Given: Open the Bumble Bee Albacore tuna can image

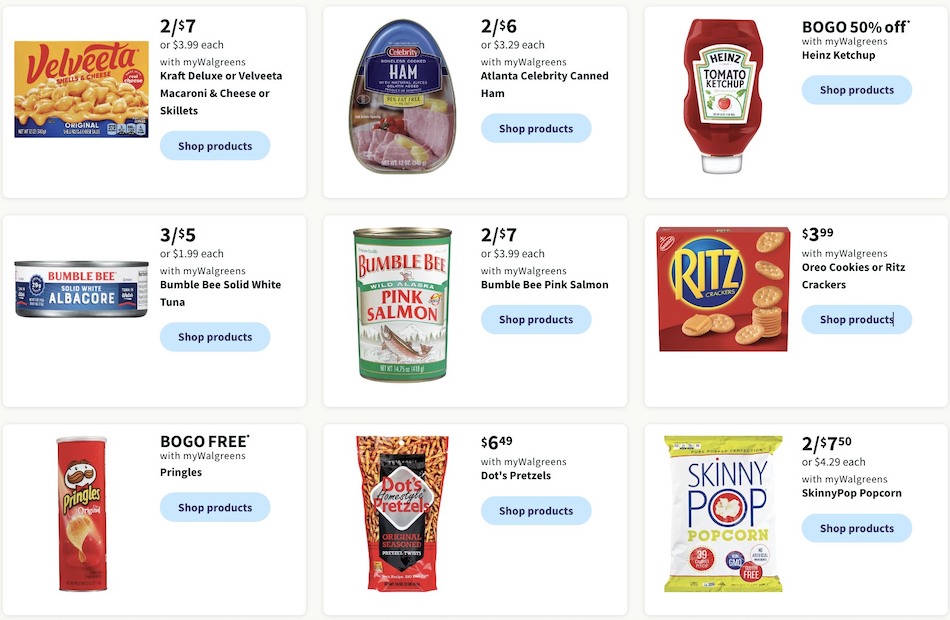Looking at the screenshot, I should click(x=81, y=290).
